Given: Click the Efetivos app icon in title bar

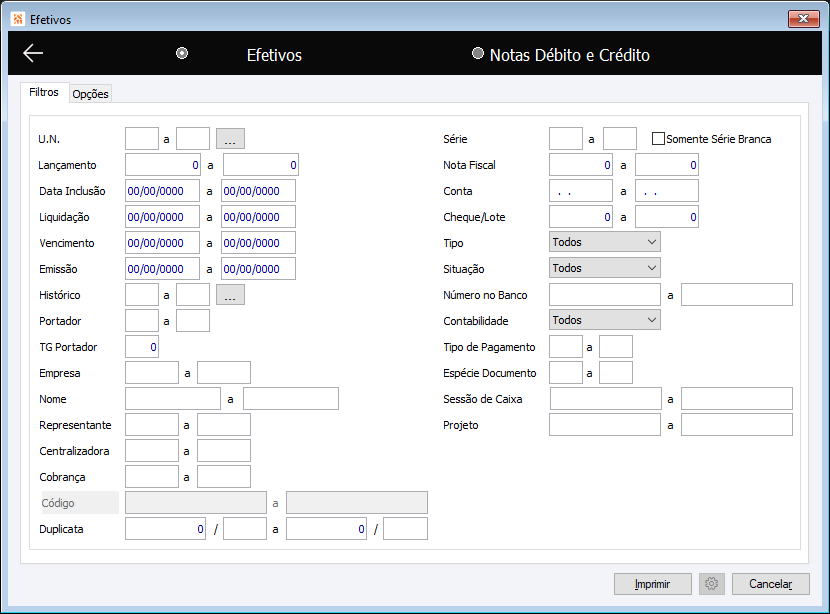Looking at the screenshot, I should [x=17, y=19].
